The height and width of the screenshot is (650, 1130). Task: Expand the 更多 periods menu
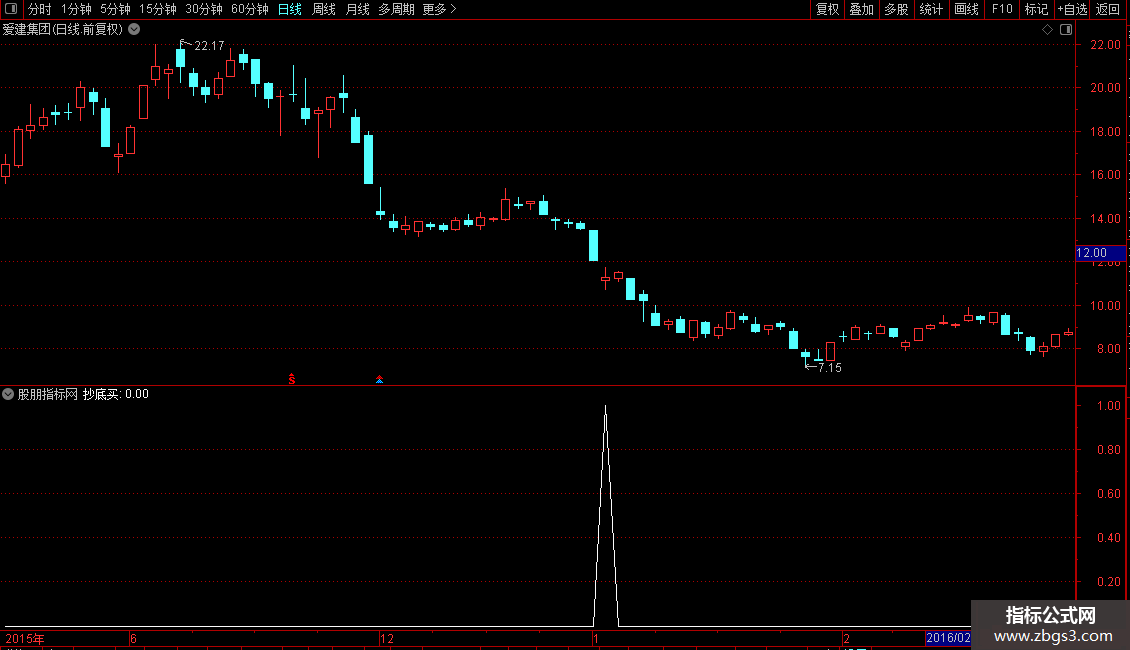(439, 9)
